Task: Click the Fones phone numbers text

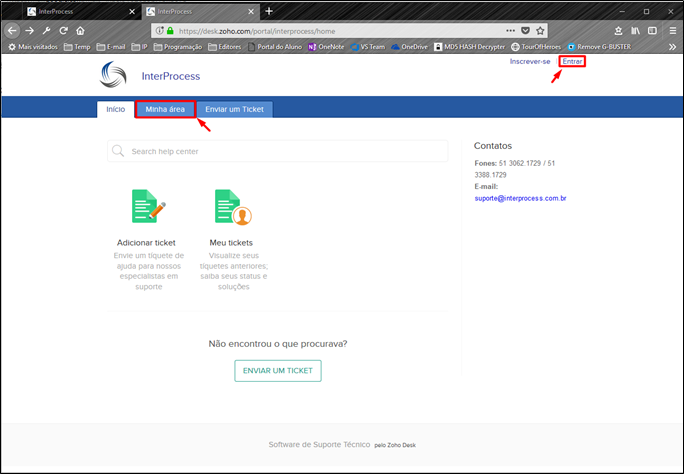Action: click(x=515, y=169)
